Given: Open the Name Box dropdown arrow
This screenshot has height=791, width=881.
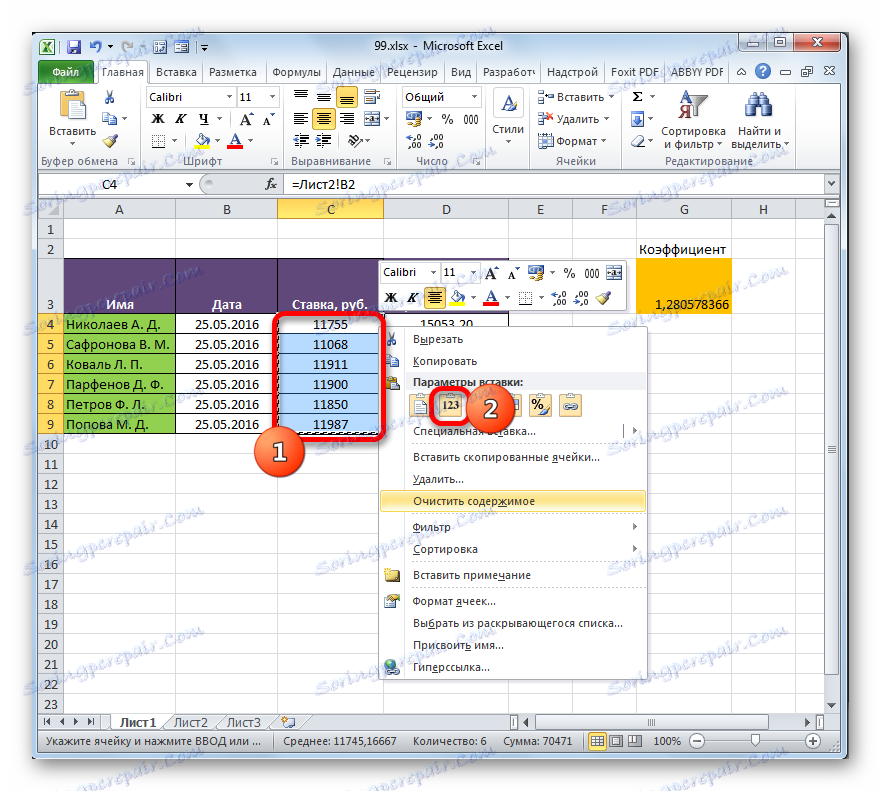Looking at the screenshot, I should pos(189,184).
